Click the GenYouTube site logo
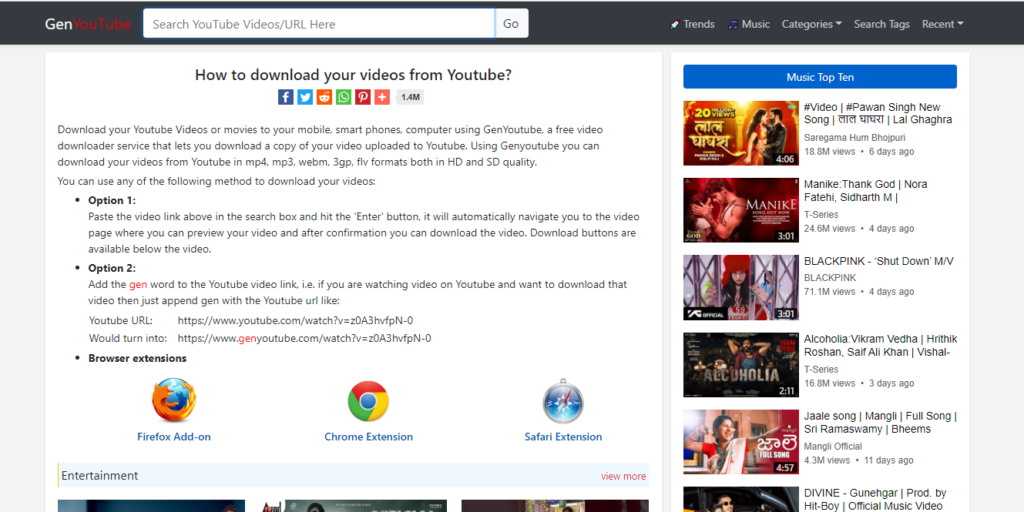Screen dimensions: 1024x512 pyautogui.click(x=88, y=24)
